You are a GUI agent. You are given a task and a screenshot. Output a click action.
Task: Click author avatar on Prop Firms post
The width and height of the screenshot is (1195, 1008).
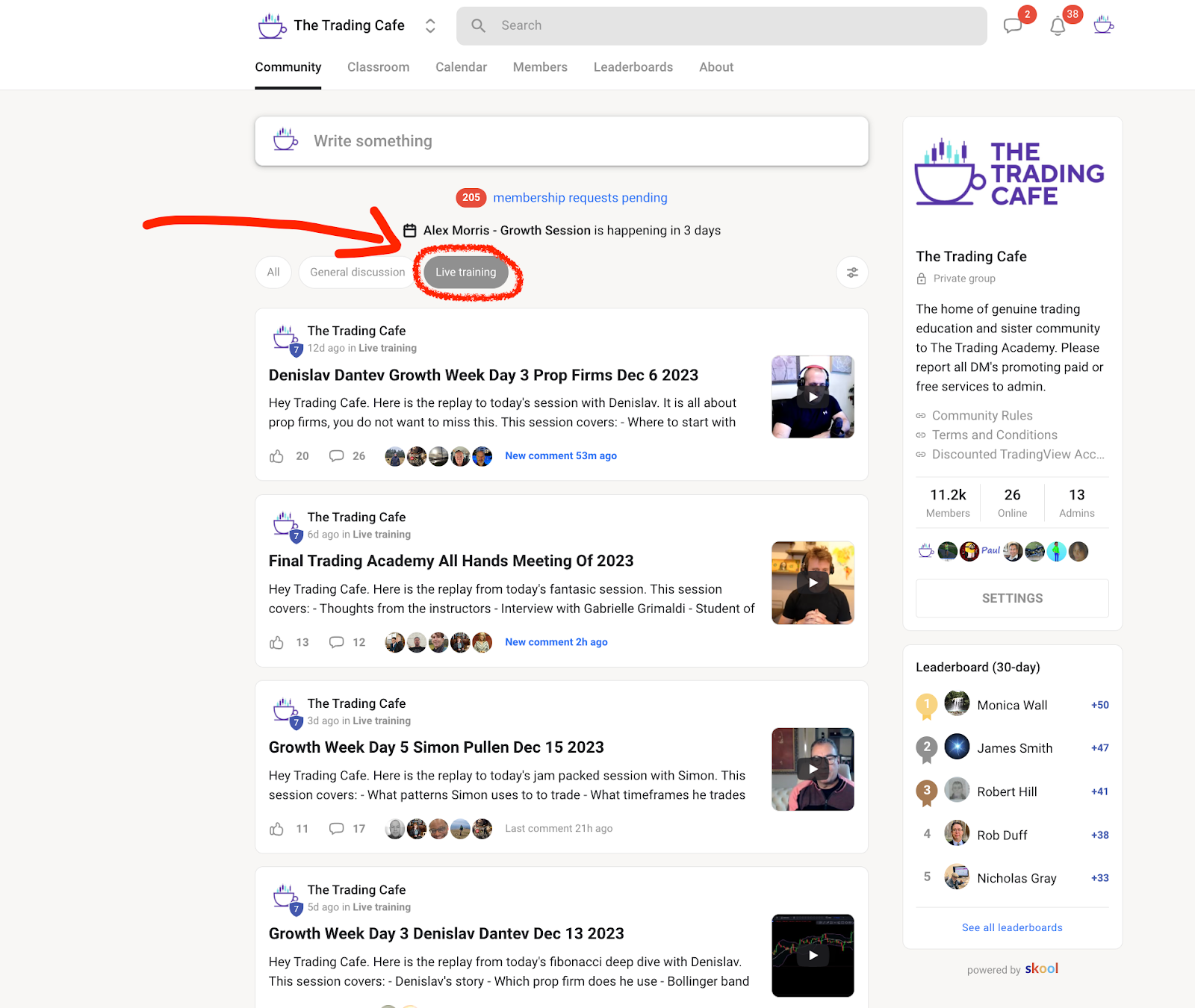285,339
